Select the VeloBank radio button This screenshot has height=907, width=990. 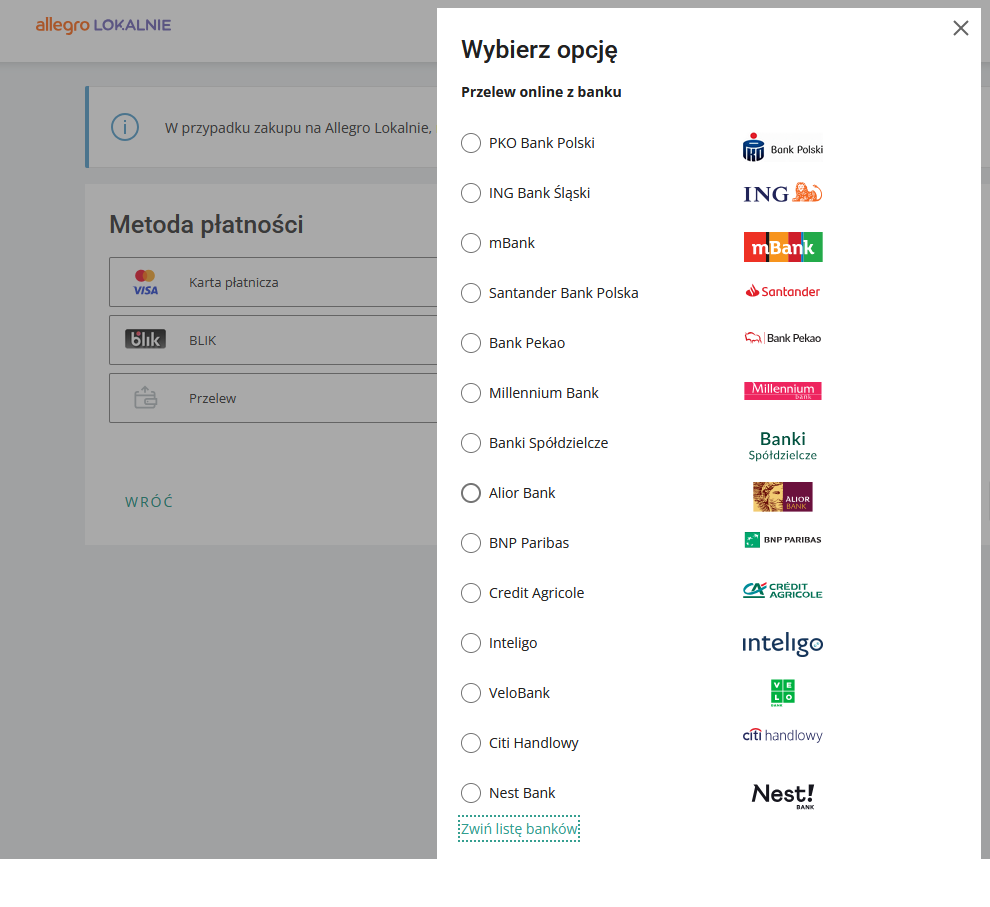pos(471,693)
